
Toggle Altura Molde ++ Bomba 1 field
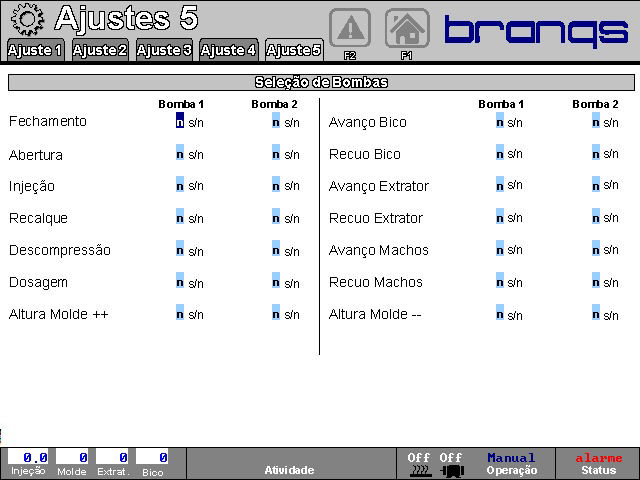tap(180, 314)
